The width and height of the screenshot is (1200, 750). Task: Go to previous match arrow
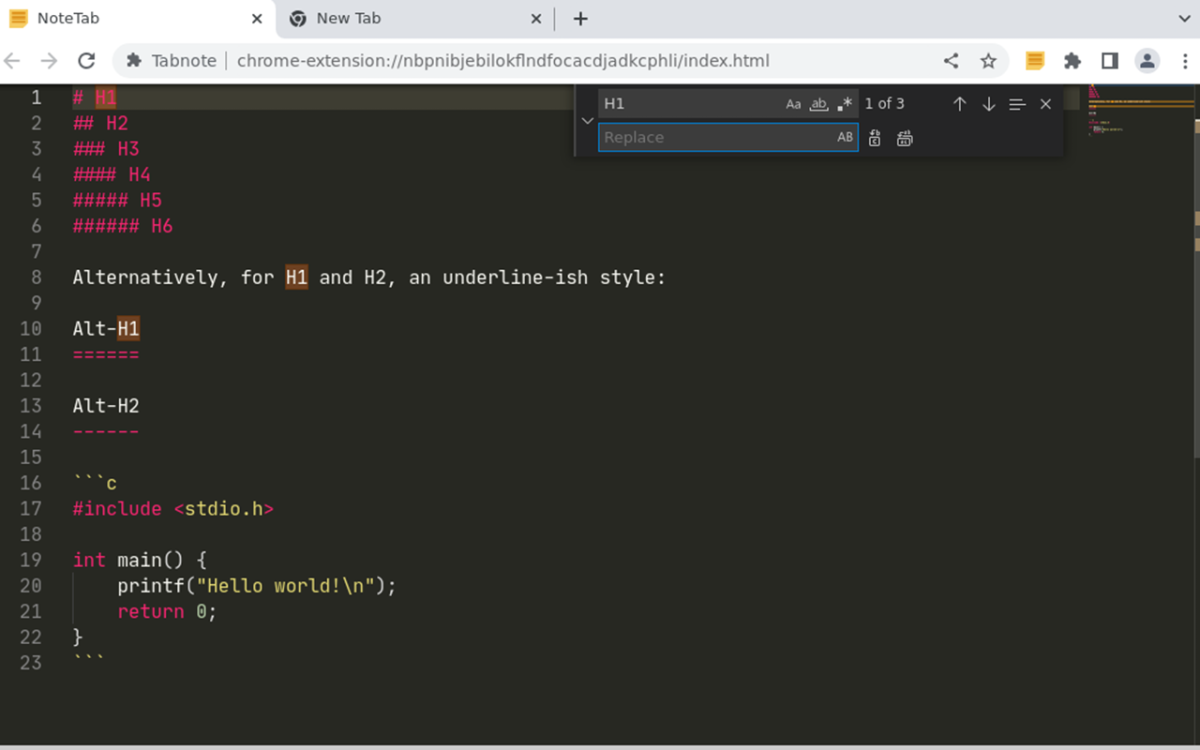(x=959, y=104)
